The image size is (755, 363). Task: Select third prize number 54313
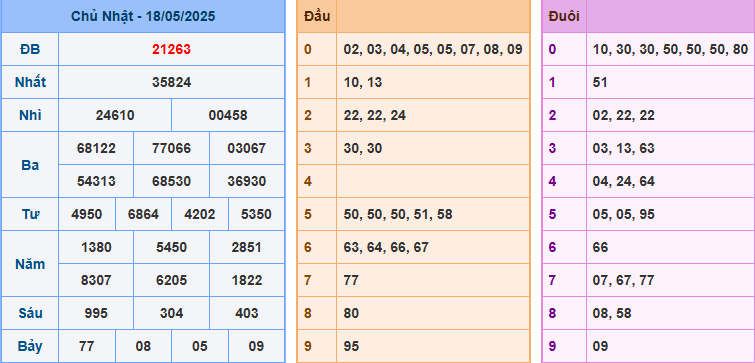[x=96, y=182]
